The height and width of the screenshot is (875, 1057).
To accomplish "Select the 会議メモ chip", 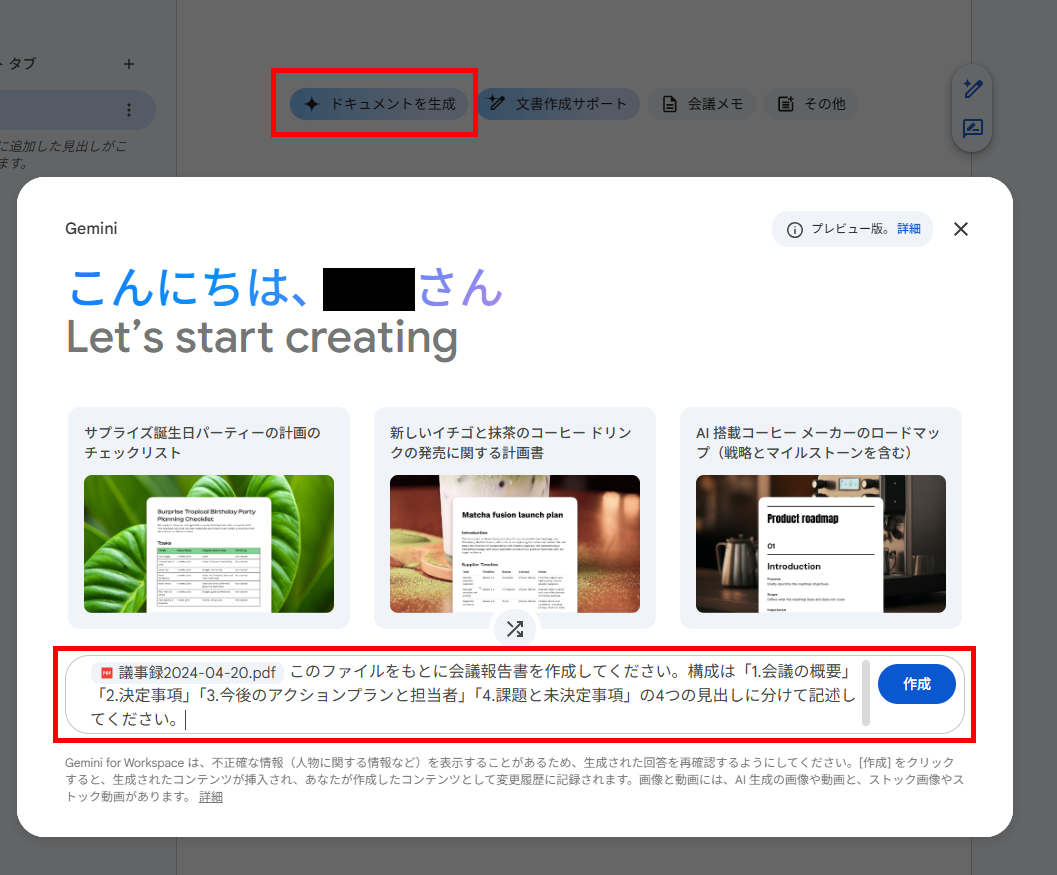I will point(702,104).
